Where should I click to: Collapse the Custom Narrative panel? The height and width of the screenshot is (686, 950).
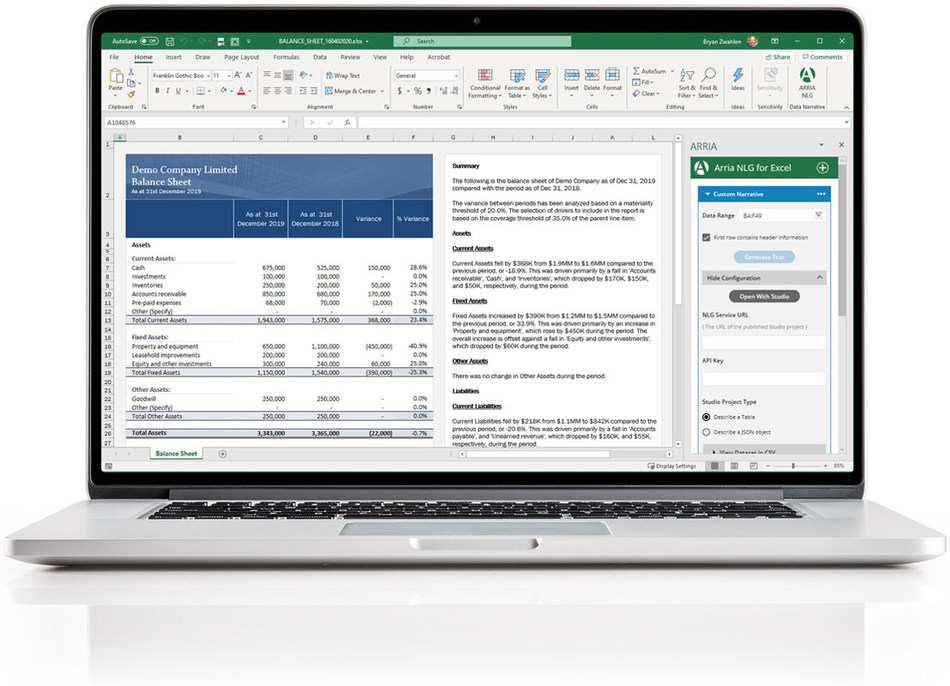pyautogui.click(x=707, y=194)
